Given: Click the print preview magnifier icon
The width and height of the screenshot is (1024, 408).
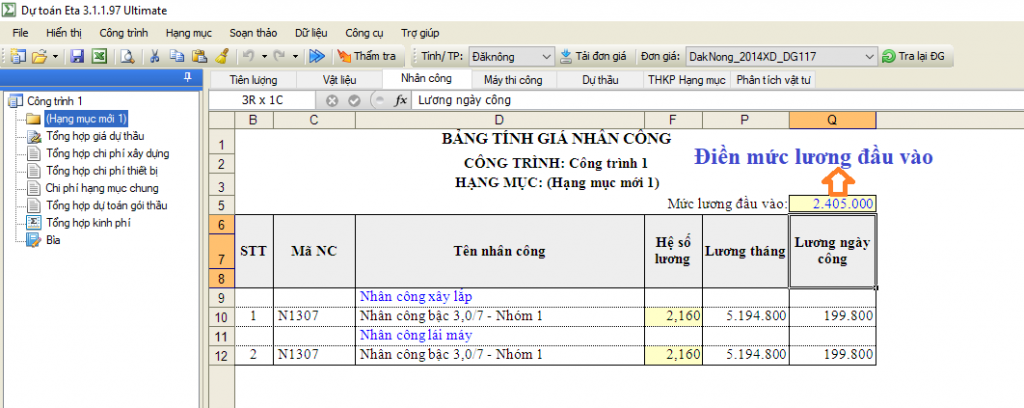Looking at the screenshot, I should pos(127,57).
